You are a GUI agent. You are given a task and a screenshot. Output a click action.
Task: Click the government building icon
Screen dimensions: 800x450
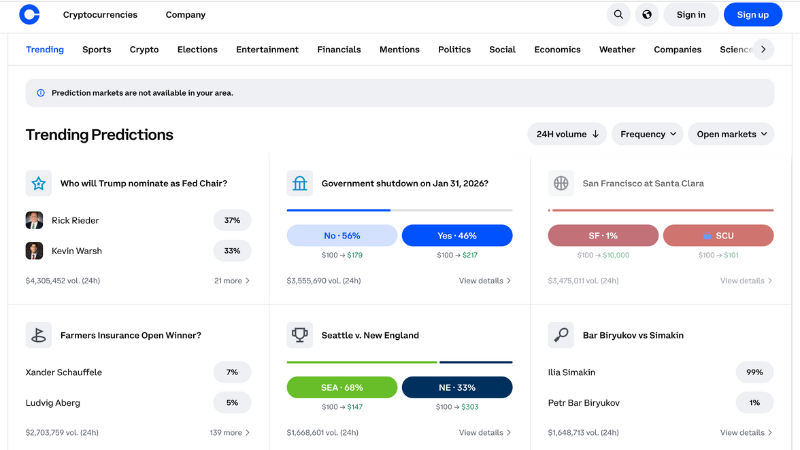(x=299, y=183)
